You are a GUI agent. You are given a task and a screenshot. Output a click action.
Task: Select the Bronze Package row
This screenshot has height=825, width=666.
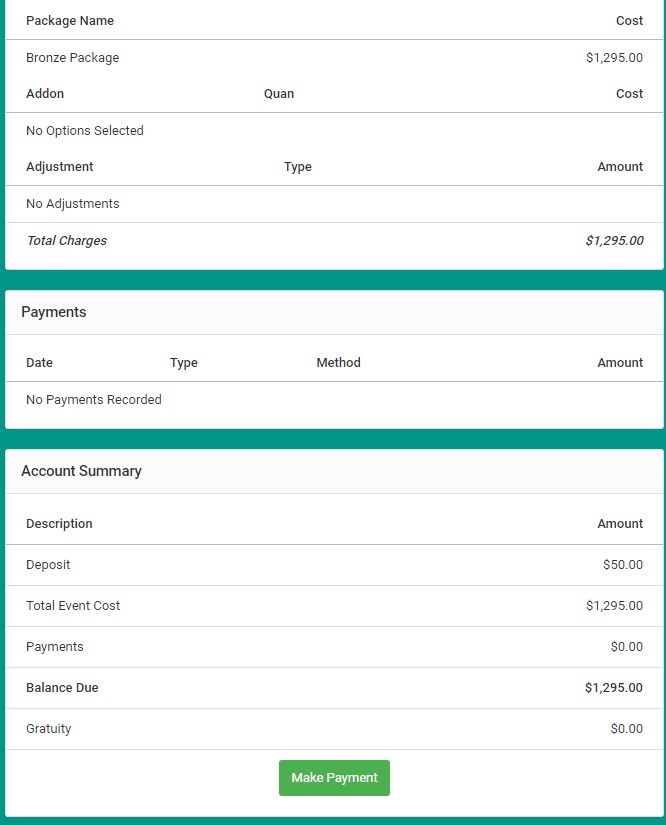tap(72, 57)
